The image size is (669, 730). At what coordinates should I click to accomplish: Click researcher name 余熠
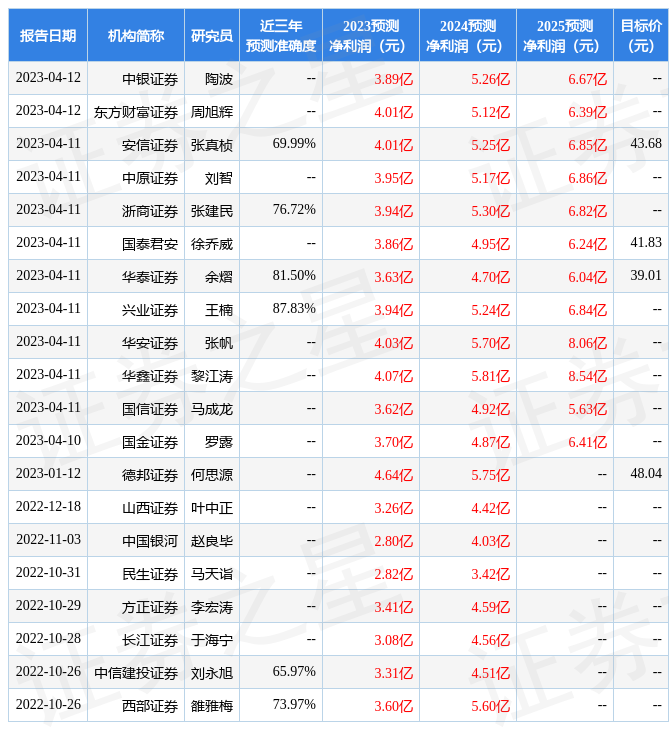tap(219, 277)
